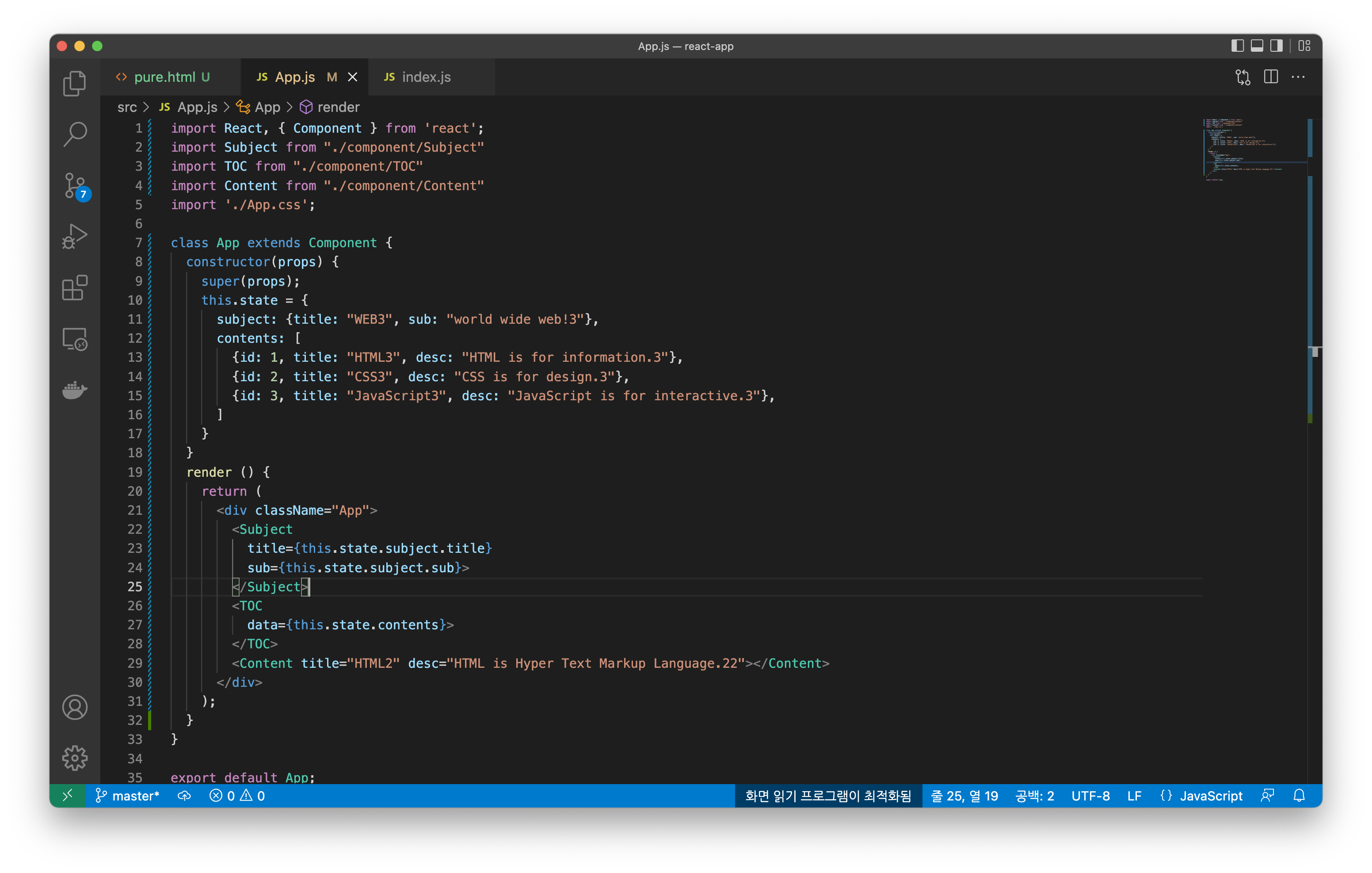Switch to the index.js tab
Image resolution: width=1372 pixels, height=873 pixels.
pos(426,77)
